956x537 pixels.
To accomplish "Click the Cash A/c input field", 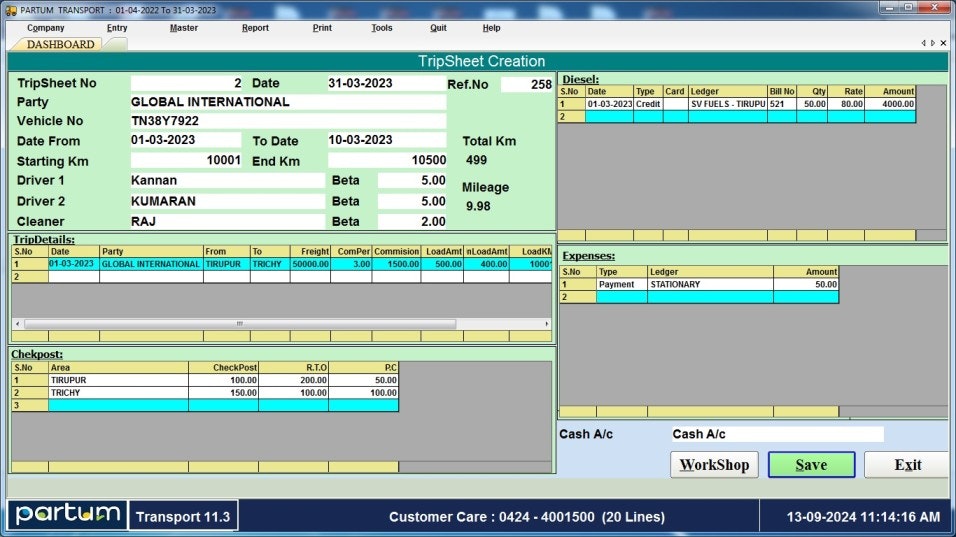I will coord(777,434).
